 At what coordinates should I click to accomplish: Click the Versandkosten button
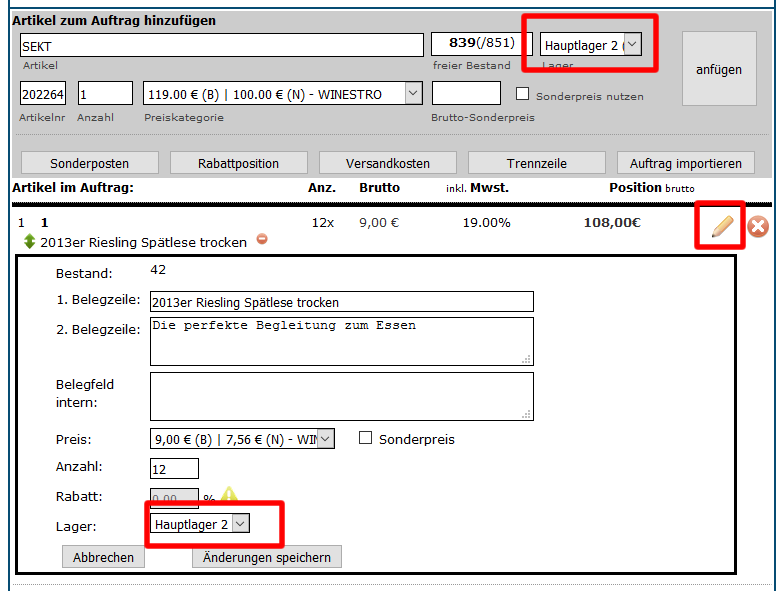pyautogui.click(x=387, y=163)
